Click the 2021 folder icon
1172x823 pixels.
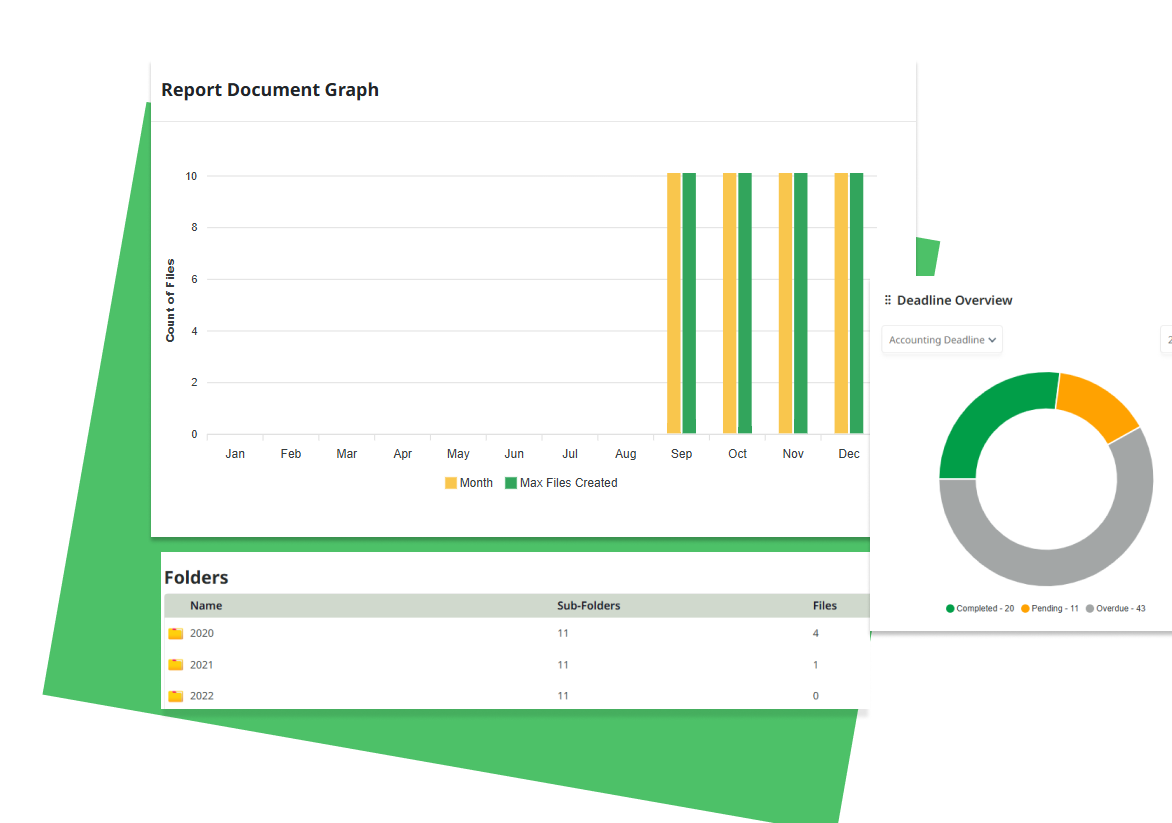[176, 665]
